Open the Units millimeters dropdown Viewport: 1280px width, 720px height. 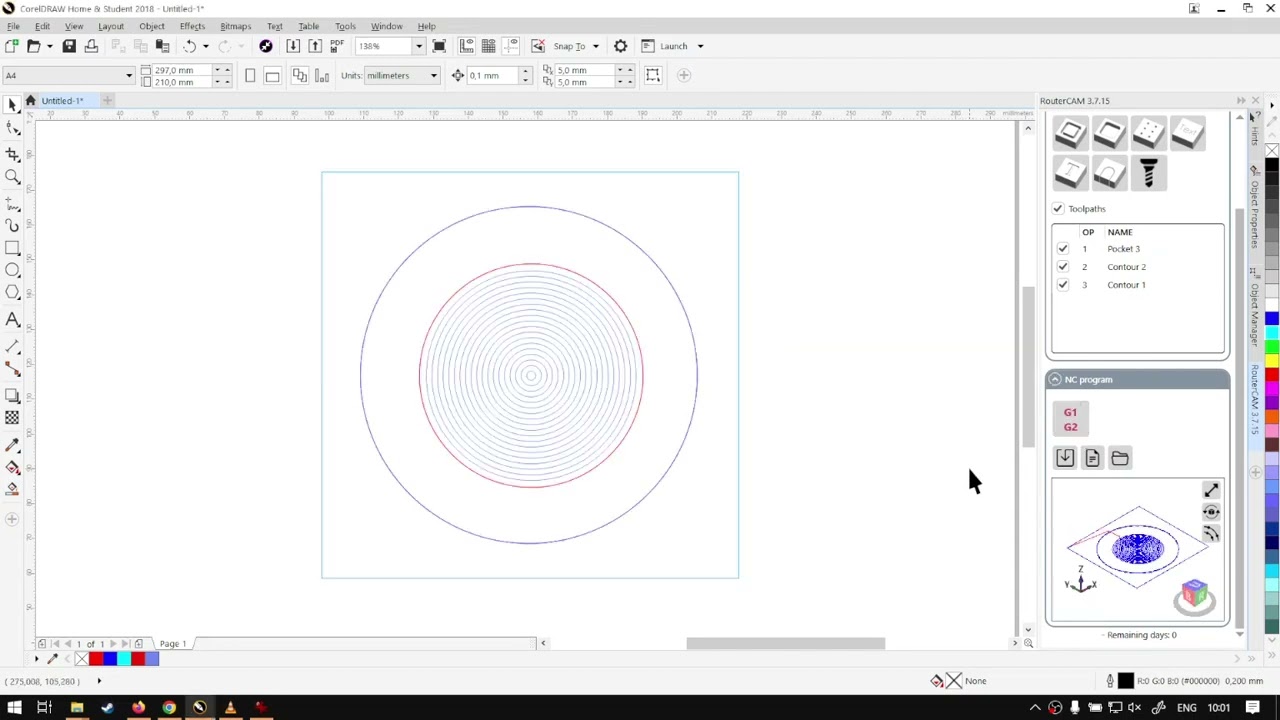433,76
